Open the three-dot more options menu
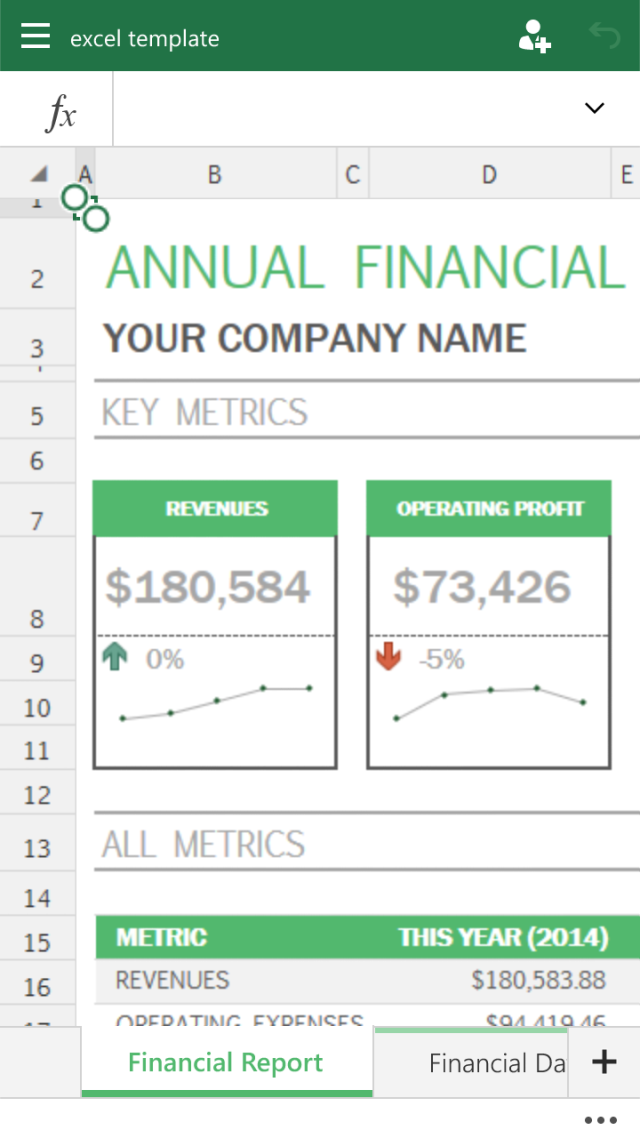 click(601, 1120)
